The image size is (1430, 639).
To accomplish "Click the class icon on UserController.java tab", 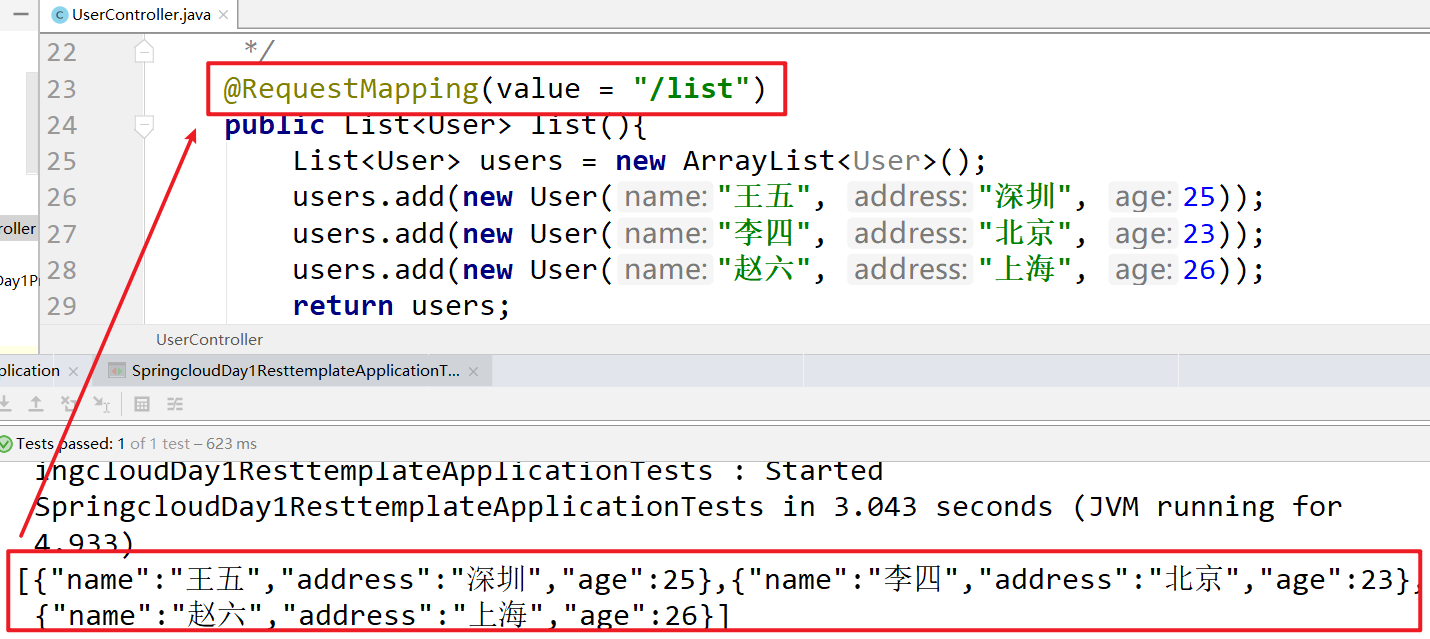I will coord(59,15).
